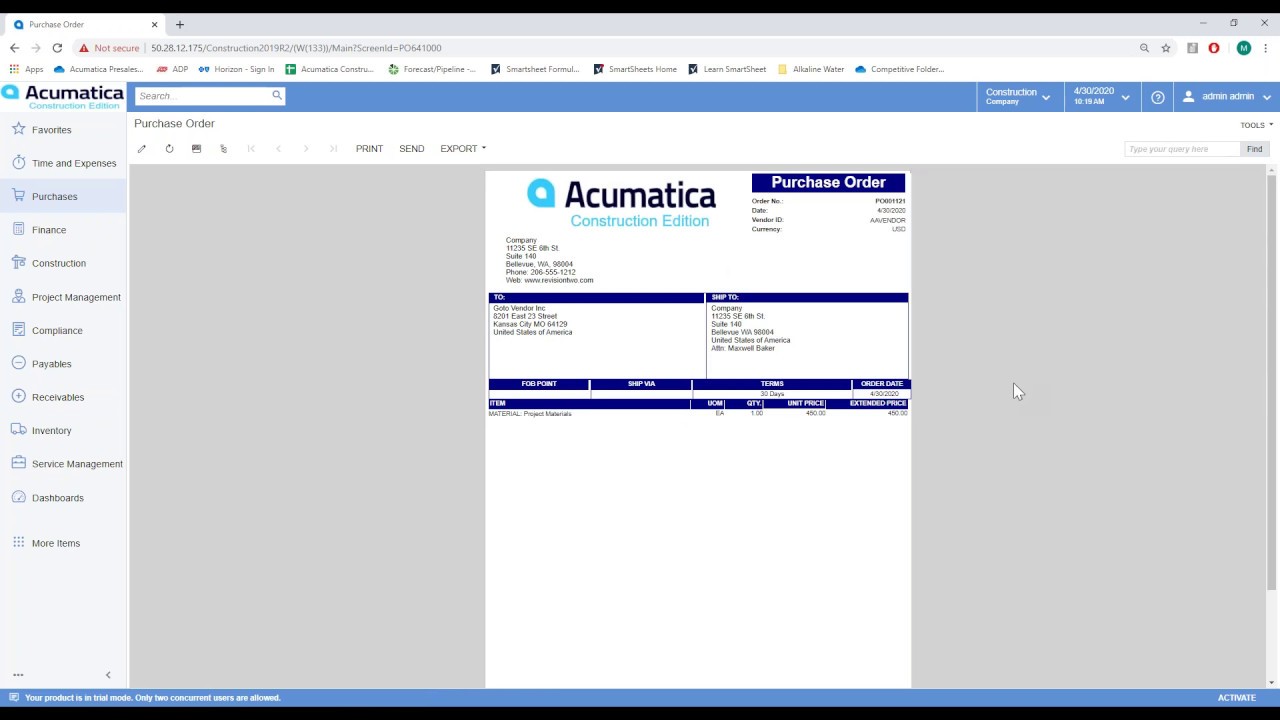Screen dimensions: 1280x720
Task: Click the PRINT button
Action: pyautogui.click(x=369, y=149)
